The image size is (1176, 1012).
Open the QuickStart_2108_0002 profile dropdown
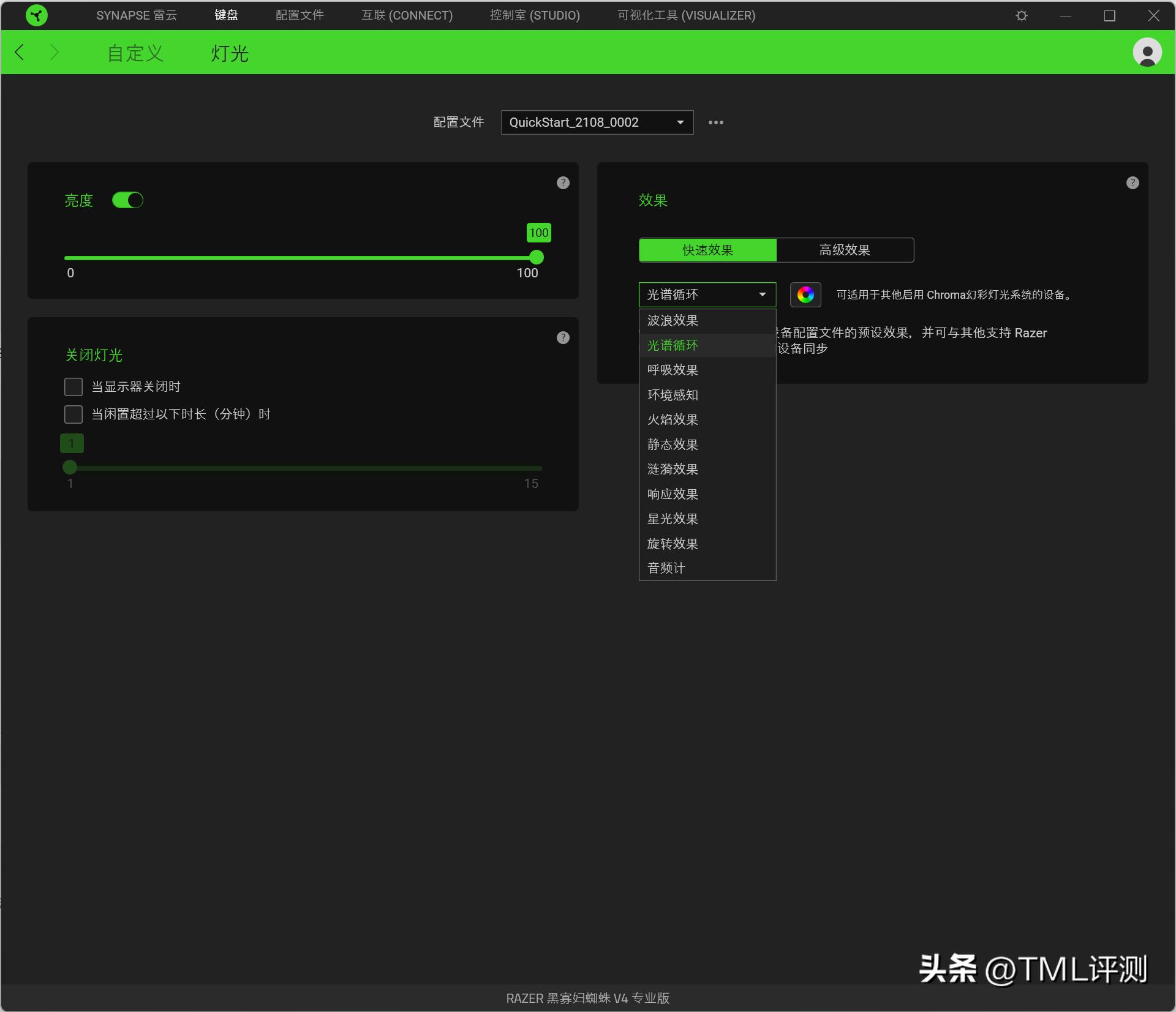point(597,122)
